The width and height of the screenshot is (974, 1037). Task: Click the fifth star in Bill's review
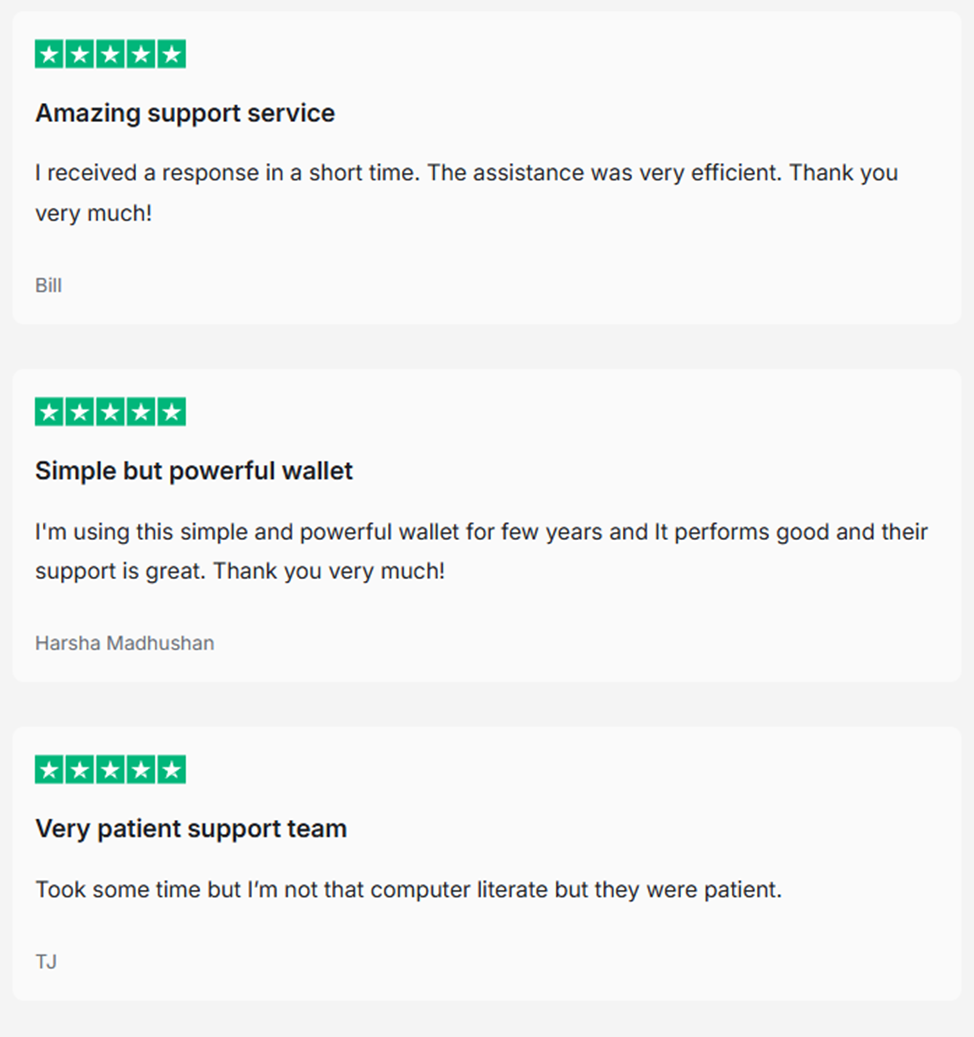pos(172,54)
